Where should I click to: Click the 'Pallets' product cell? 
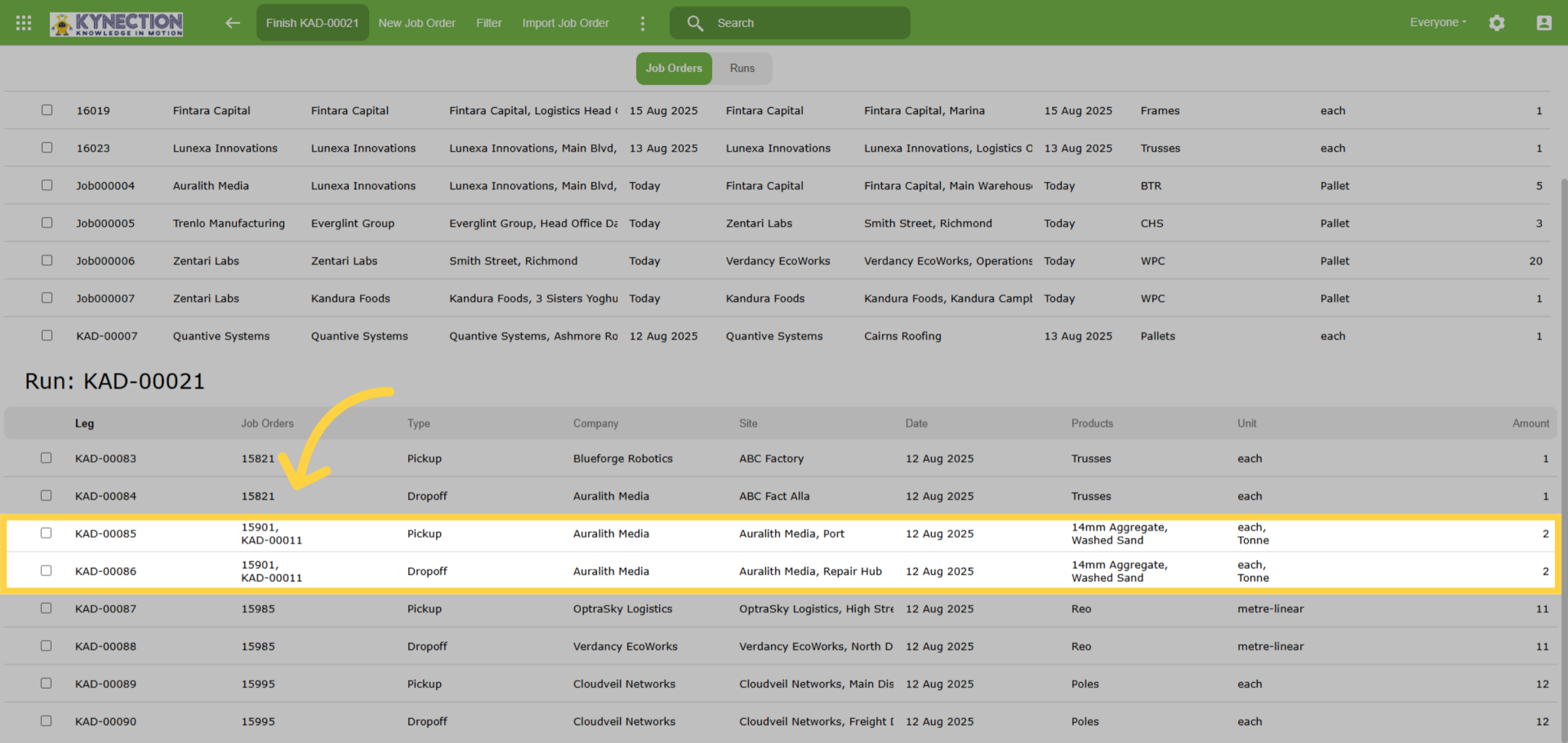pyautogui.click(x=1157, y=336)
